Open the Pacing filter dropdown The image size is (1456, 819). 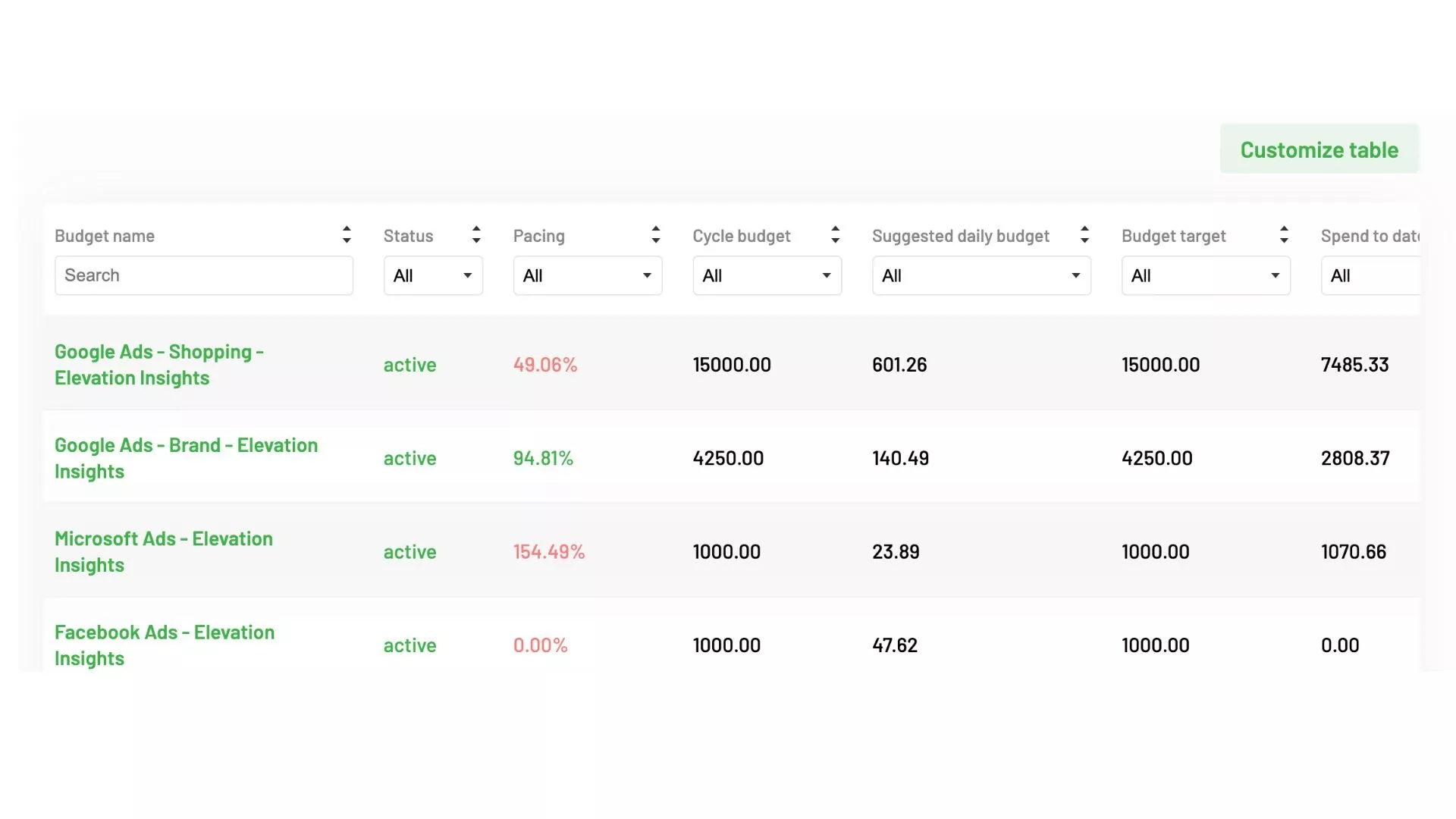587,276
